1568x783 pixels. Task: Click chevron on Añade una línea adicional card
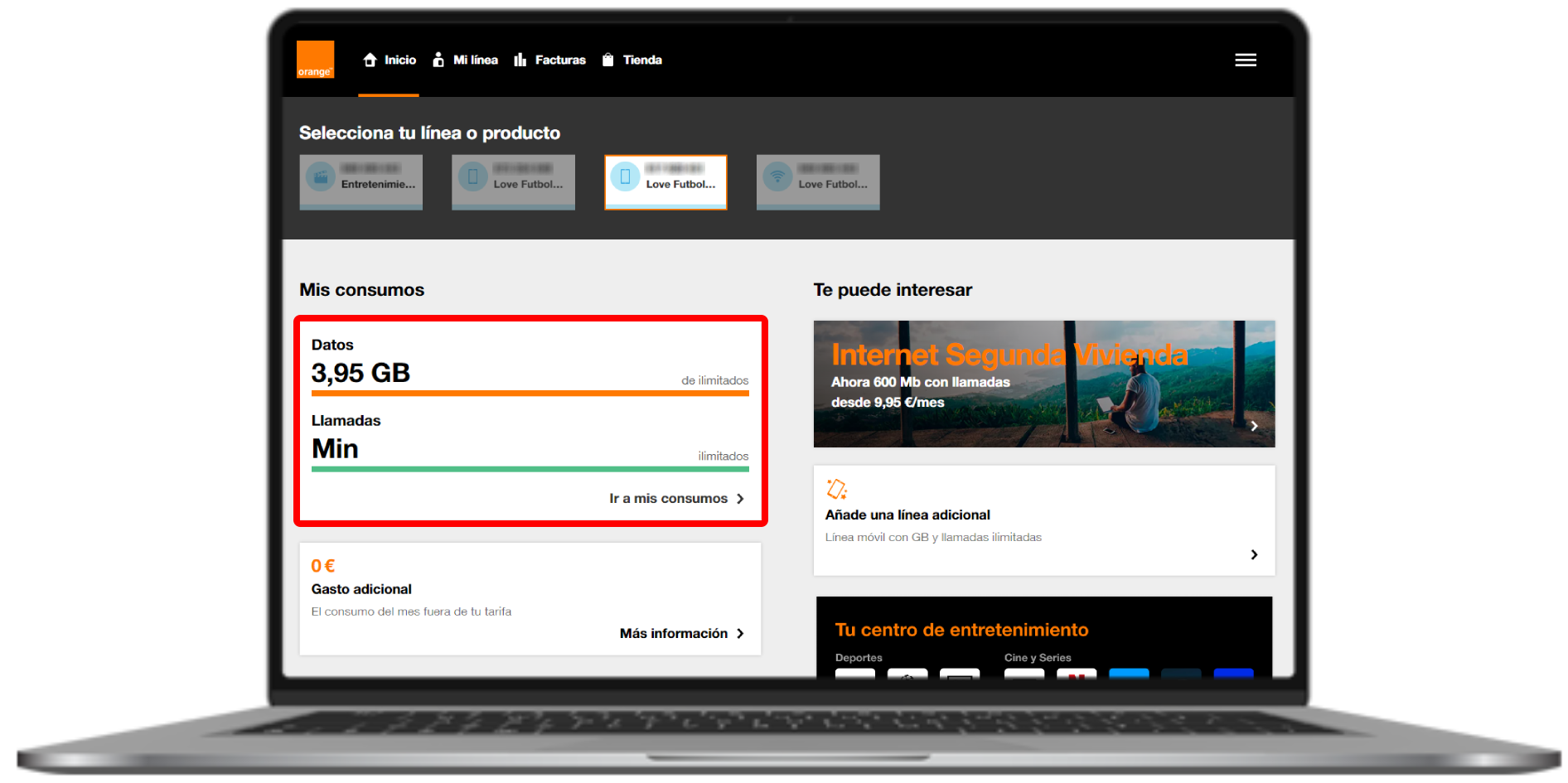[1254, 554]
